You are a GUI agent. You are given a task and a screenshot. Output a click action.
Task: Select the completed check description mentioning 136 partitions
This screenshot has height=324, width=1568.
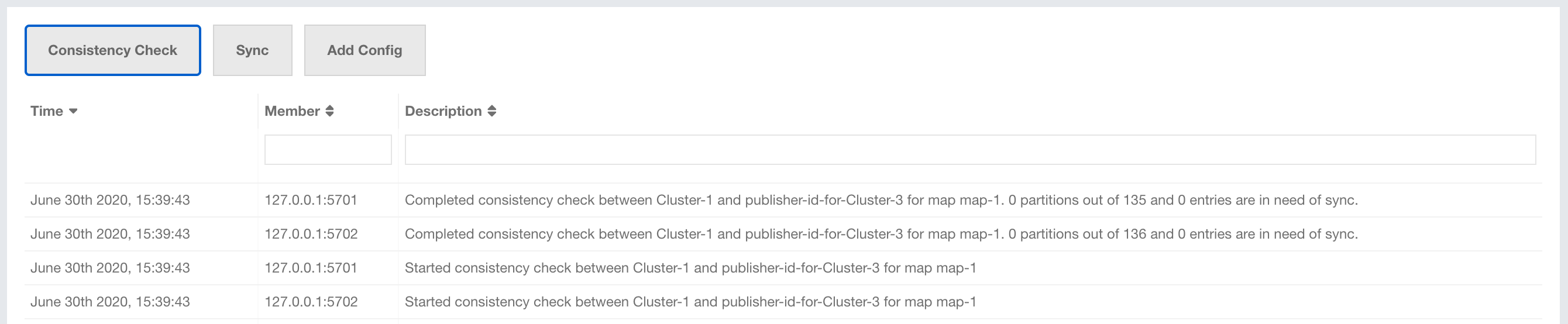[881, 234]
